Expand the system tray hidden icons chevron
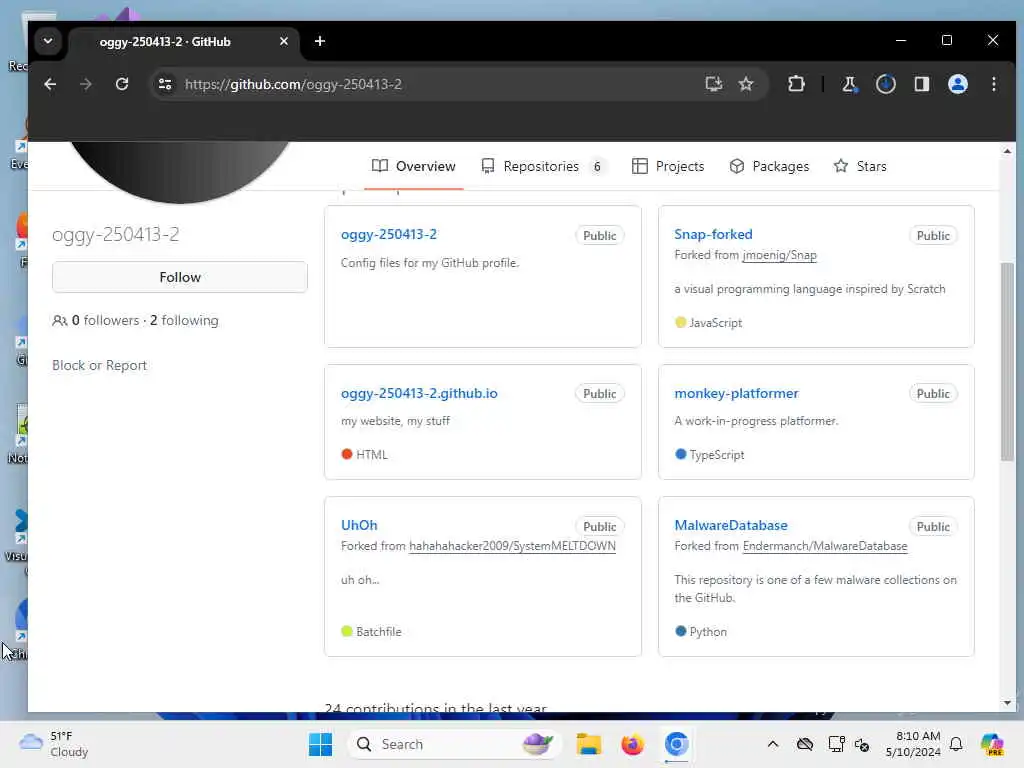This screenshot has height=768, width=1024. [773, 744]
